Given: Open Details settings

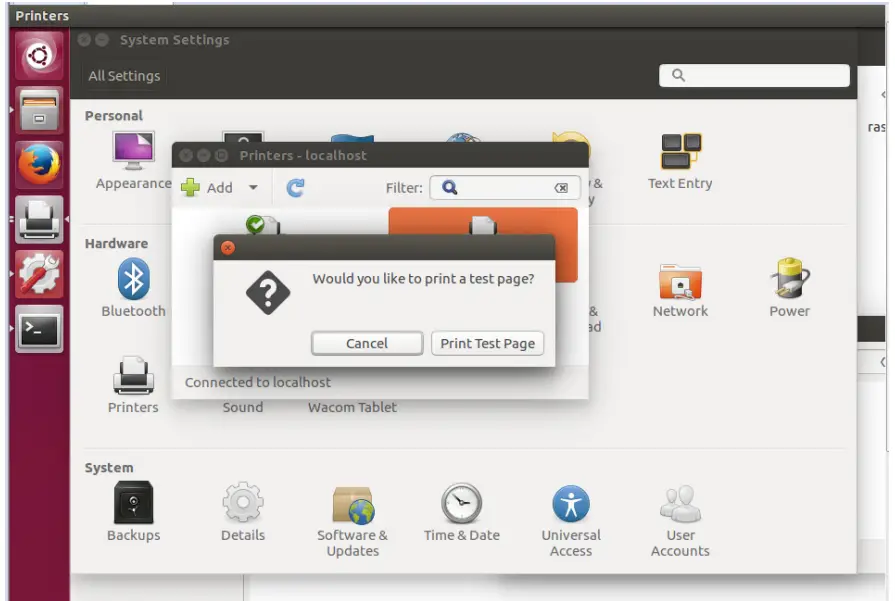Looking at the screenshot, I should [243, 511].
